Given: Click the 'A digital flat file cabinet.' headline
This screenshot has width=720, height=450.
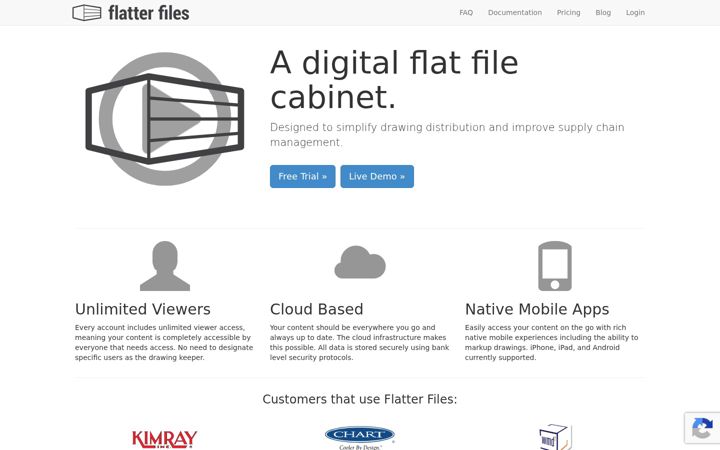Looking at the screenshot, I should point(394,80).
